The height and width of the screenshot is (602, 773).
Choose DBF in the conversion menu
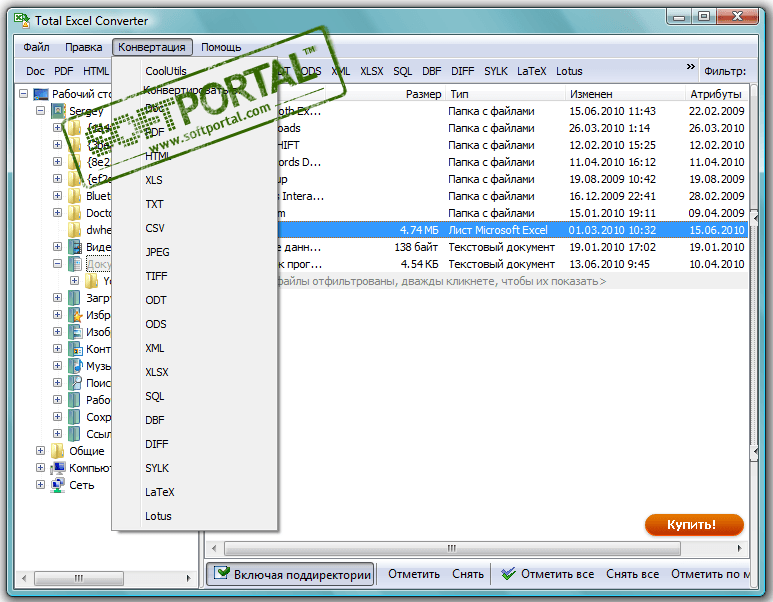click(155, 420)
